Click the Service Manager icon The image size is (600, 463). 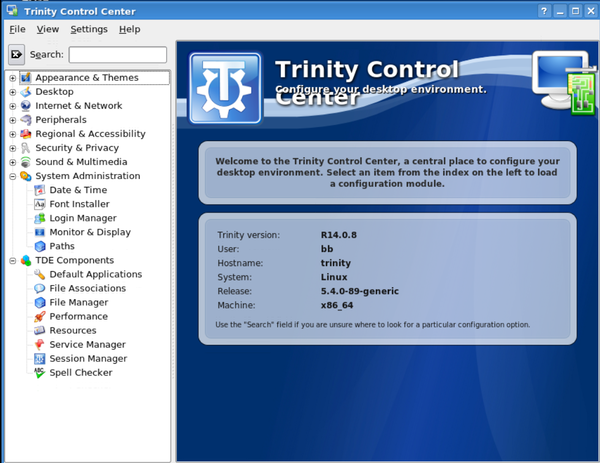click(x=40, y=344)
